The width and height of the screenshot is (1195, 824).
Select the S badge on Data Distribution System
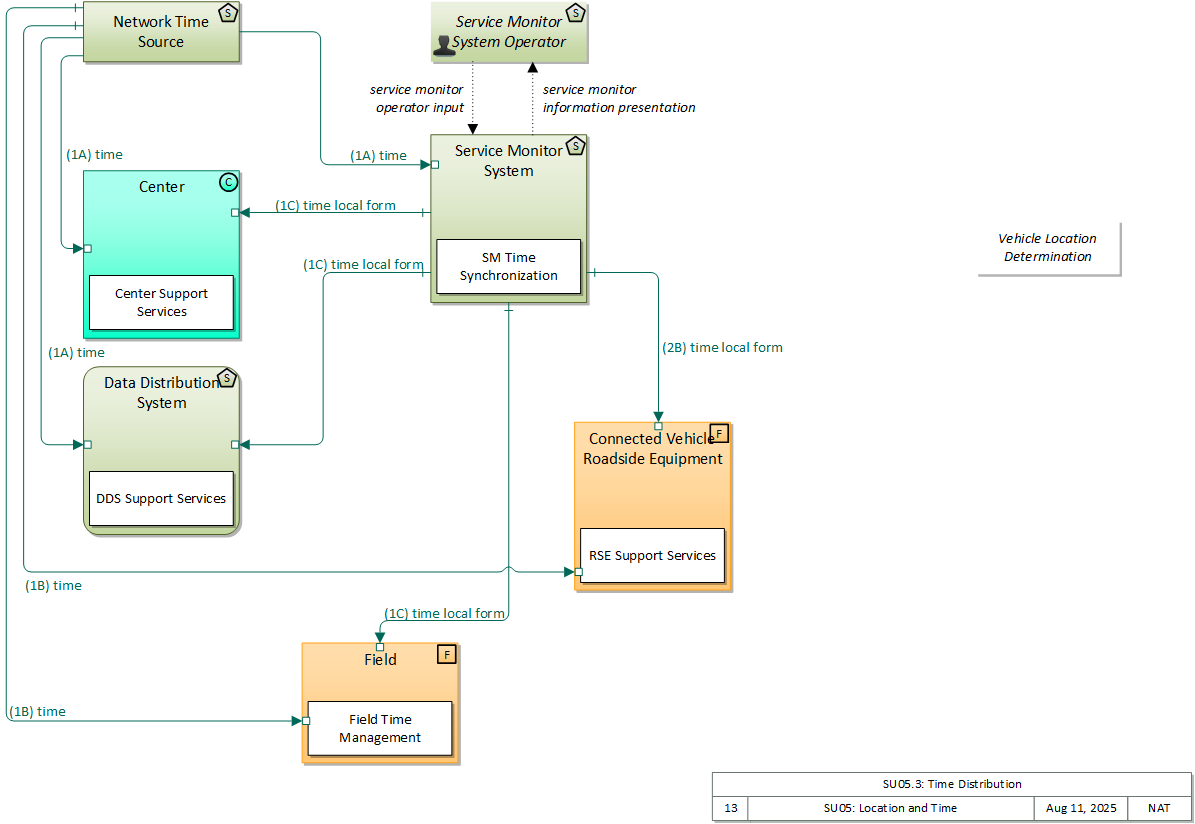pos(227,378)
